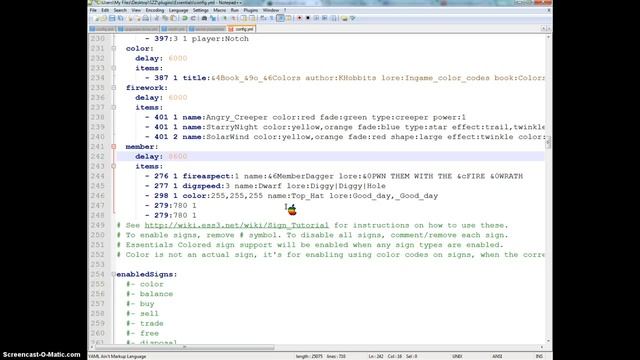The height and width of the screenshot is (360, 640).
Task: Click the Close All toolbar icon
Action: click(138, 18)
